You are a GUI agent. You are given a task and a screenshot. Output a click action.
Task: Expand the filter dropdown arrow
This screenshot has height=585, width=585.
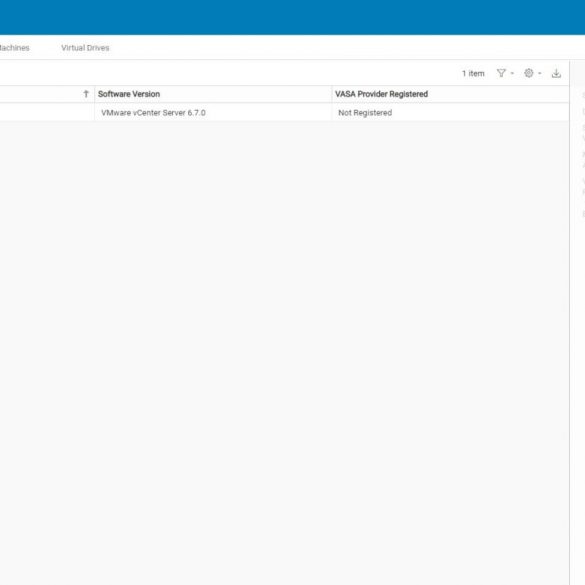pyautogui.click(x=512, y=73)
